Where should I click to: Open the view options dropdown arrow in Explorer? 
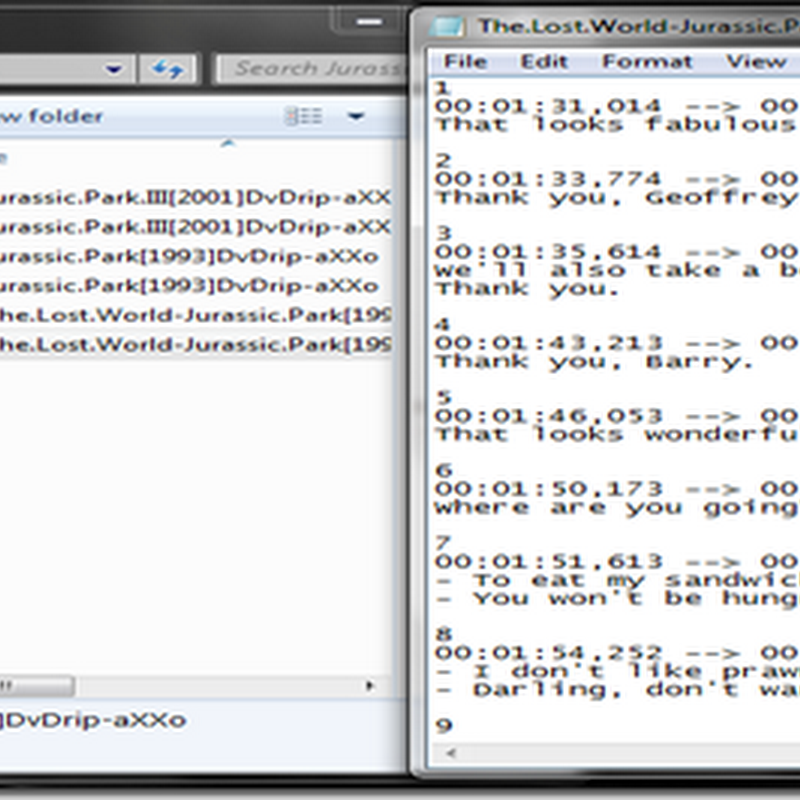pos(356,116)
